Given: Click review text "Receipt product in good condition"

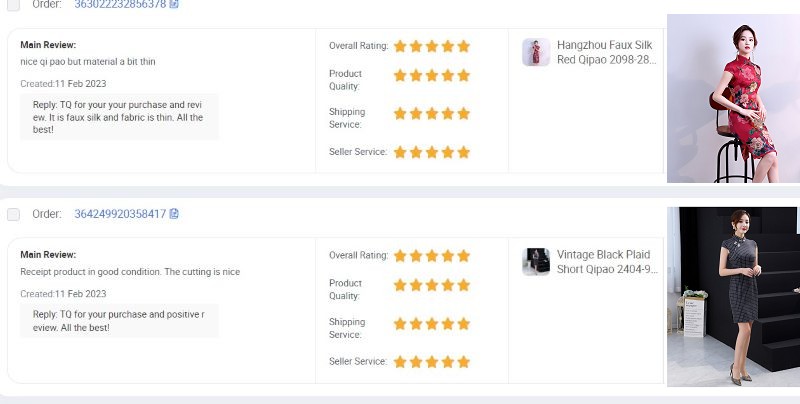Looking at the screenshot, I should tap(130, 272).
